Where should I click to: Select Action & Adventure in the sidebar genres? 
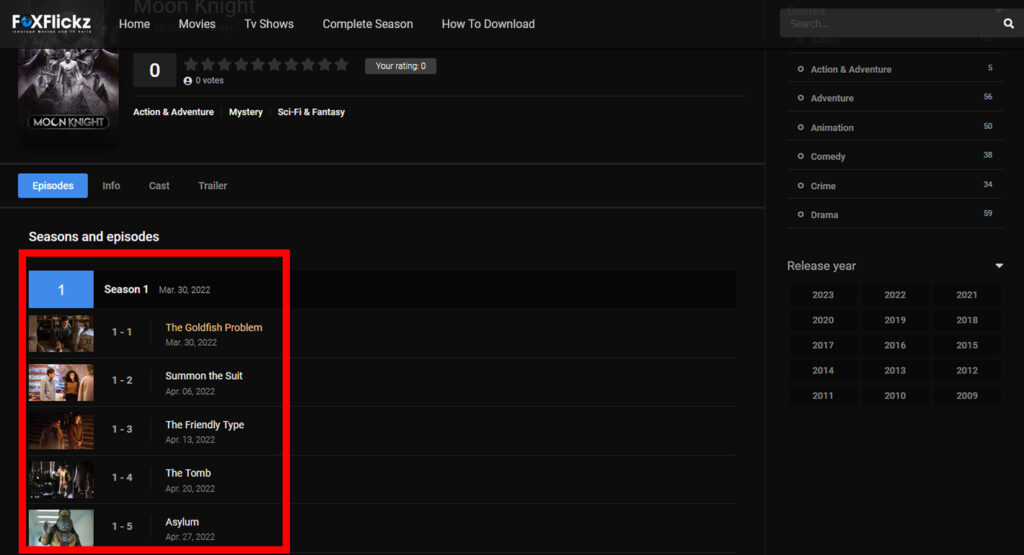coord(851,69)
